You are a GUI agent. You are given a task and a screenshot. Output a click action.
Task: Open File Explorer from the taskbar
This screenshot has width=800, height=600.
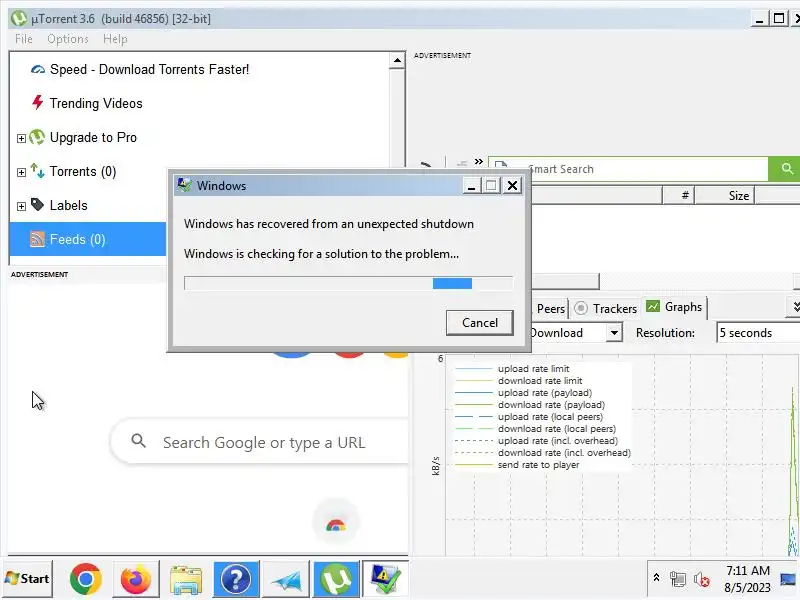click(x=186, y=579)
